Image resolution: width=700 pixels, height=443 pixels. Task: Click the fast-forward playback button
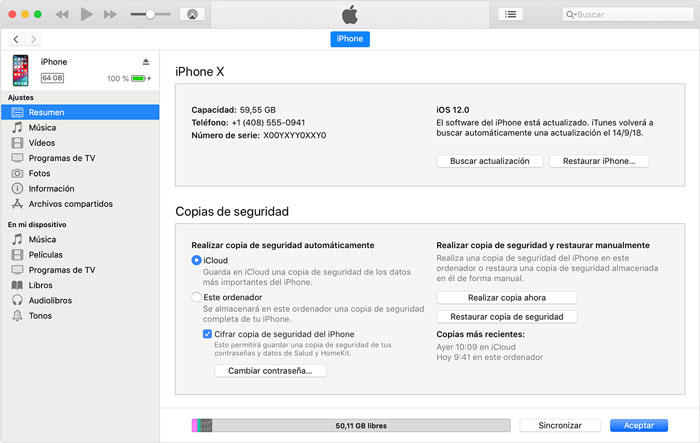coord(110,15)
